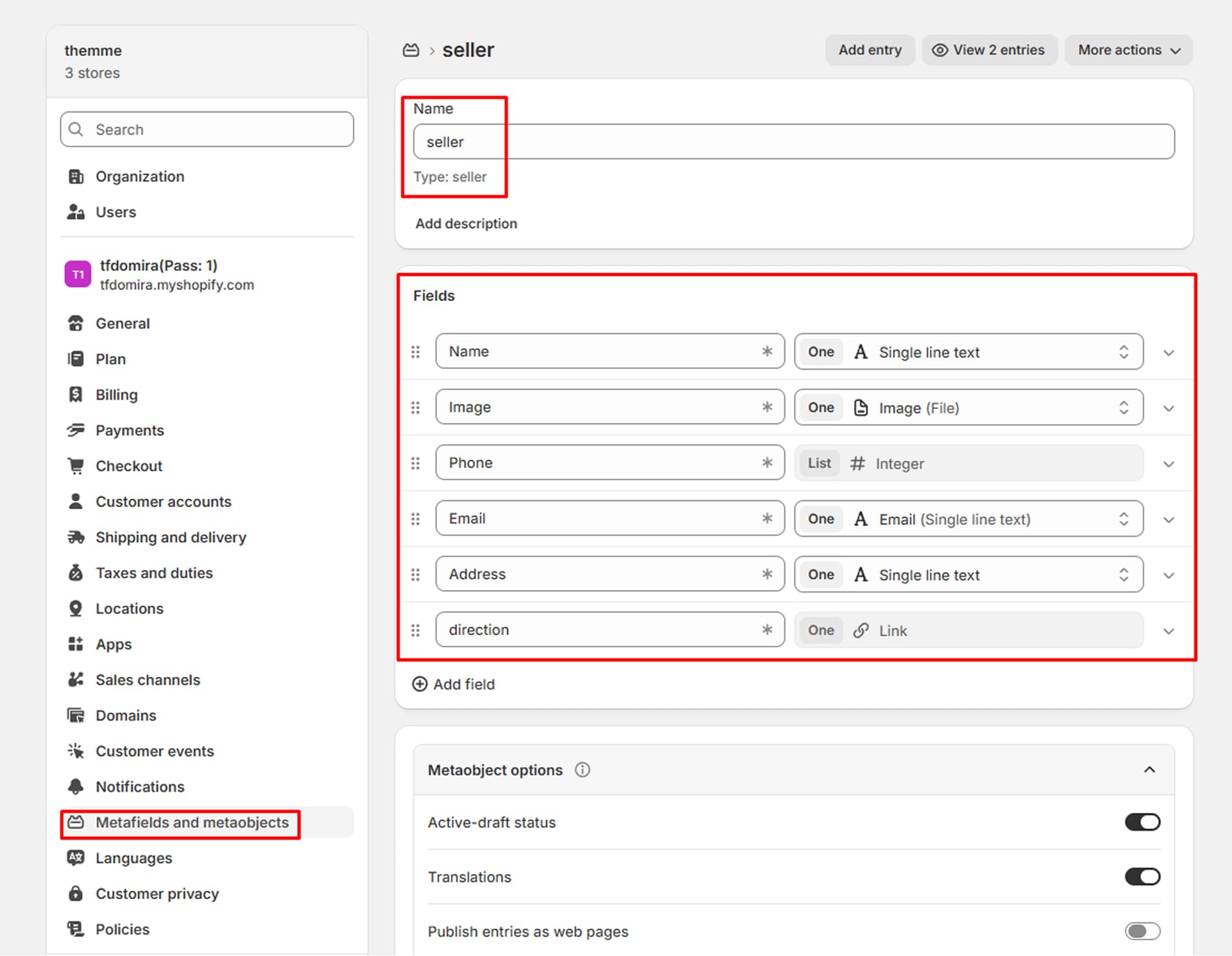1232x956 pixels.
Task: Click the T1 store avatar
Action: click(78, 274)
